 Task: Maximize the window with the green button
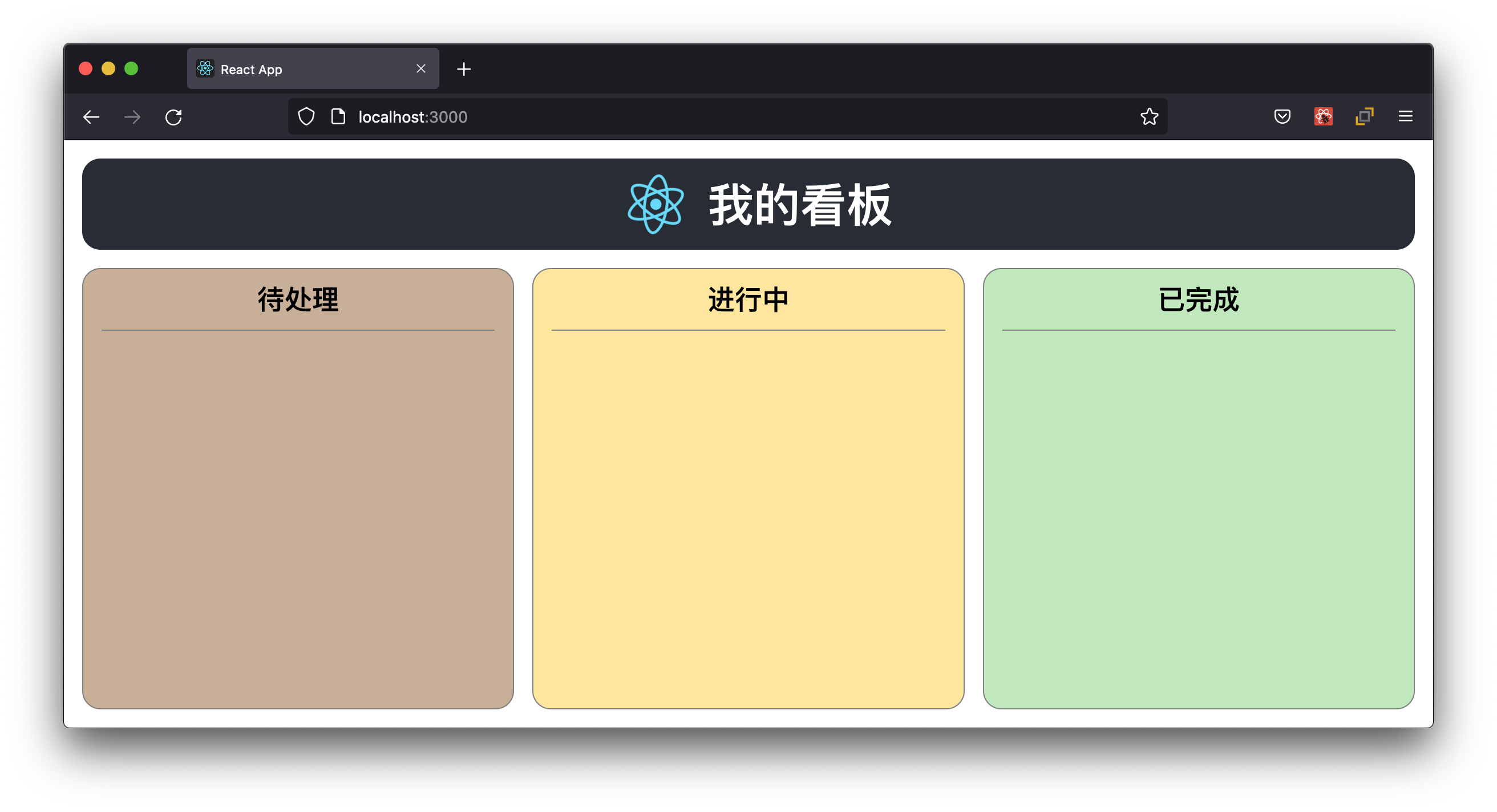(x=131, y=68)
